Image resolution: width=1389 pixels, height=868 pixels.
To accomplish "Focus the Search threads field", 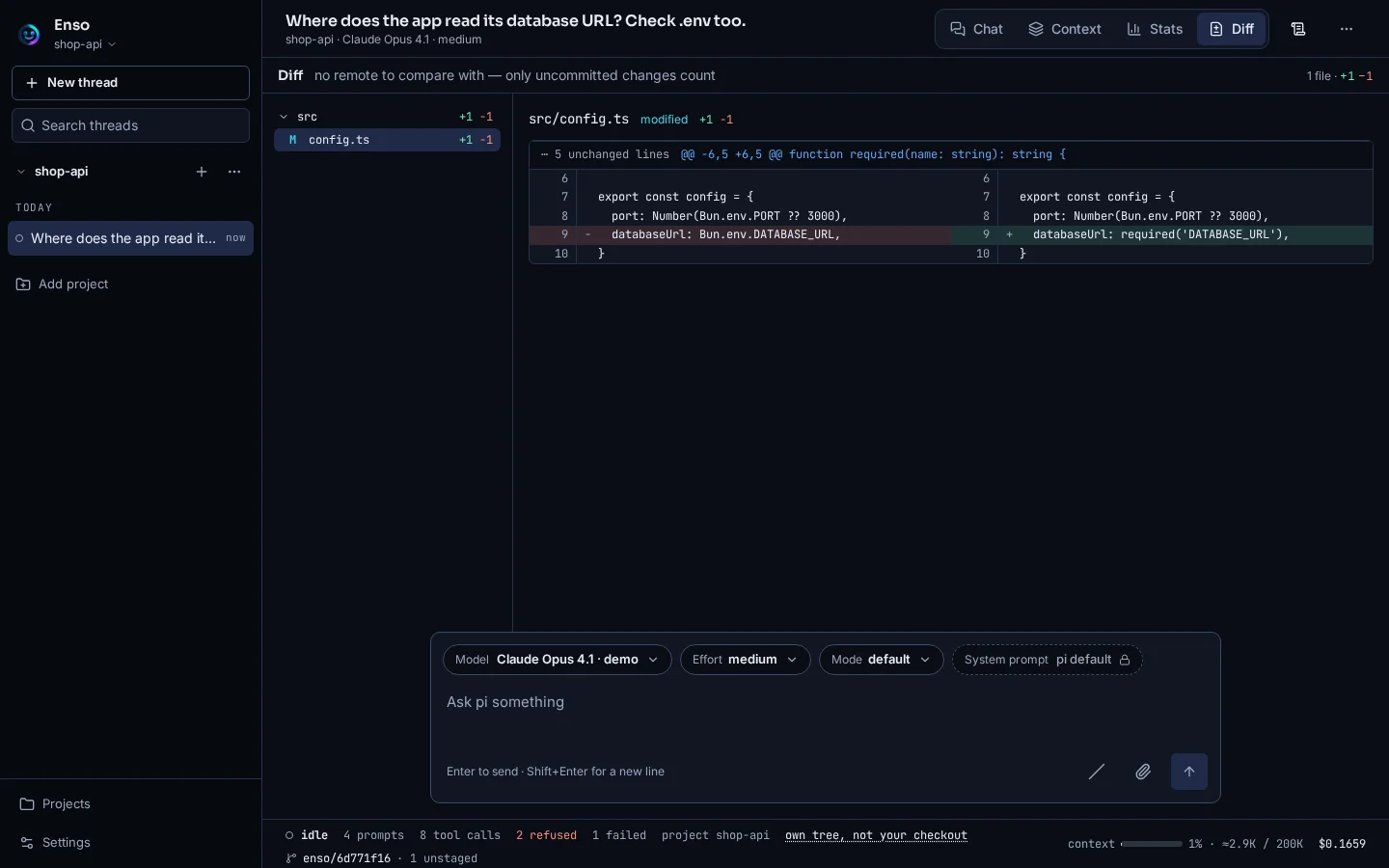I will tap(130, 125).
